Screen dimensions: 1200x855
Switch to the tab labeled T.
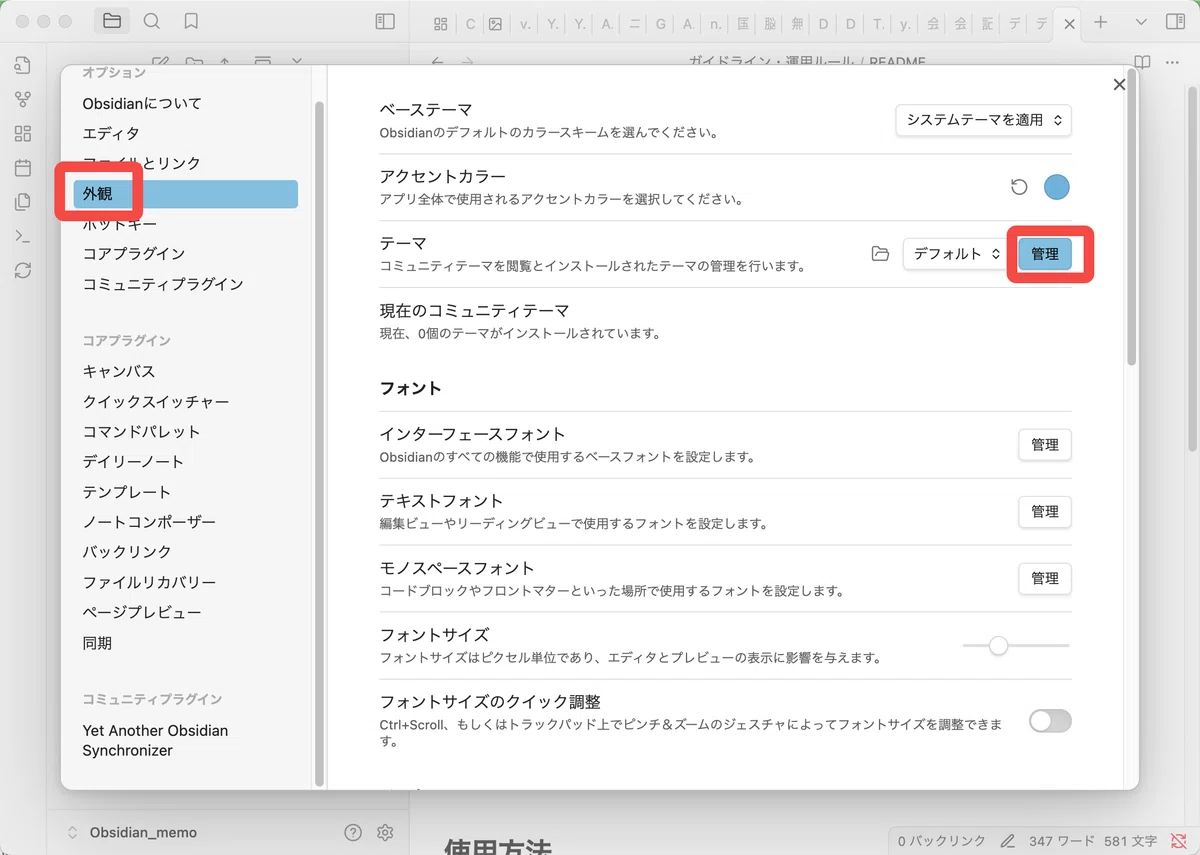(878, 24)
